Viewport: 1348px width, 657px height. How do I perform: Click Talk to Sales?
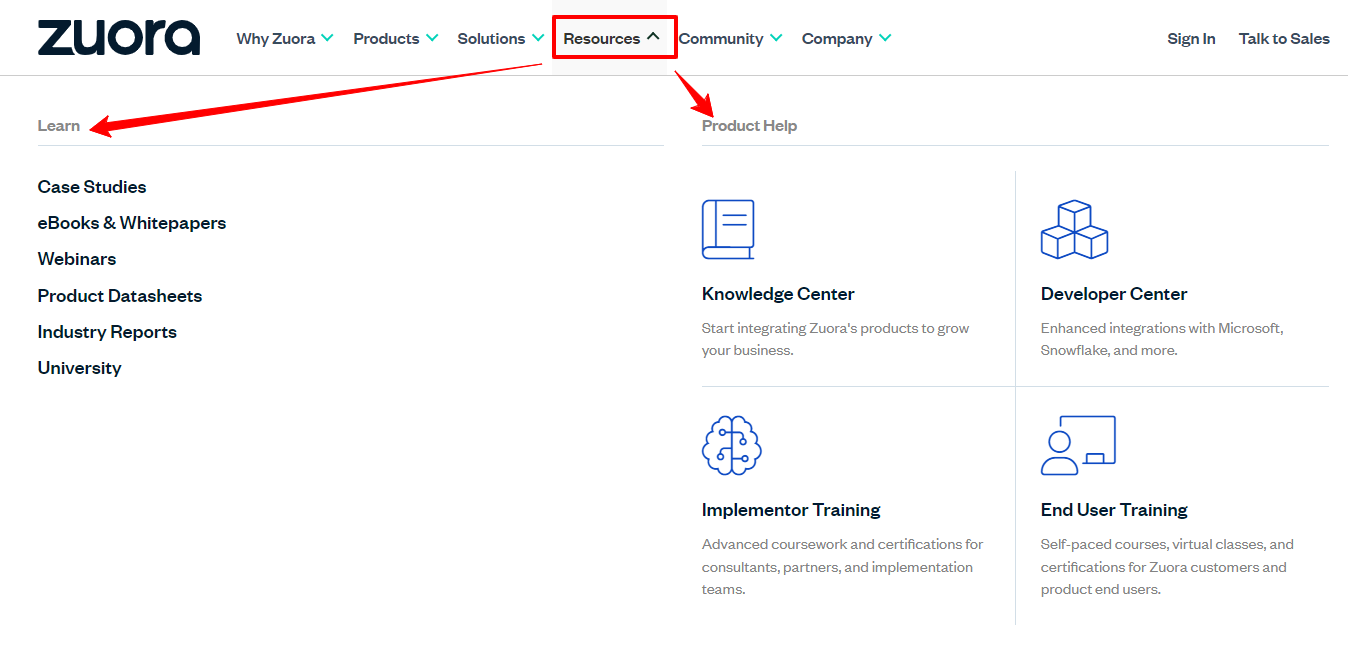pyautogui.click(x=1284, y=38)
